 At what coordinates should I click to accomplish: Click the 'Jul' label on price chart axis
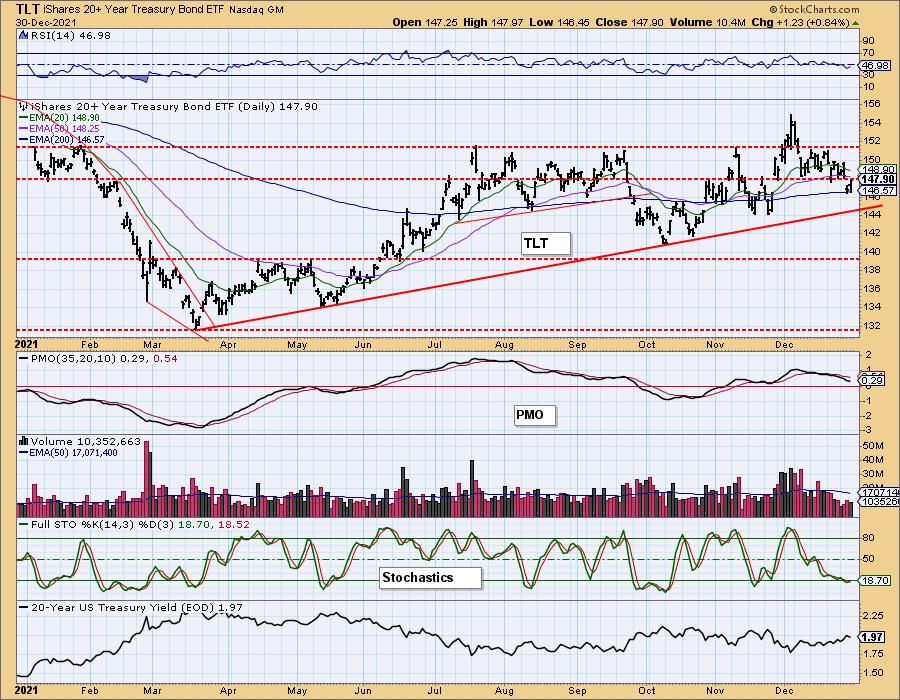[x=435, y=345]
